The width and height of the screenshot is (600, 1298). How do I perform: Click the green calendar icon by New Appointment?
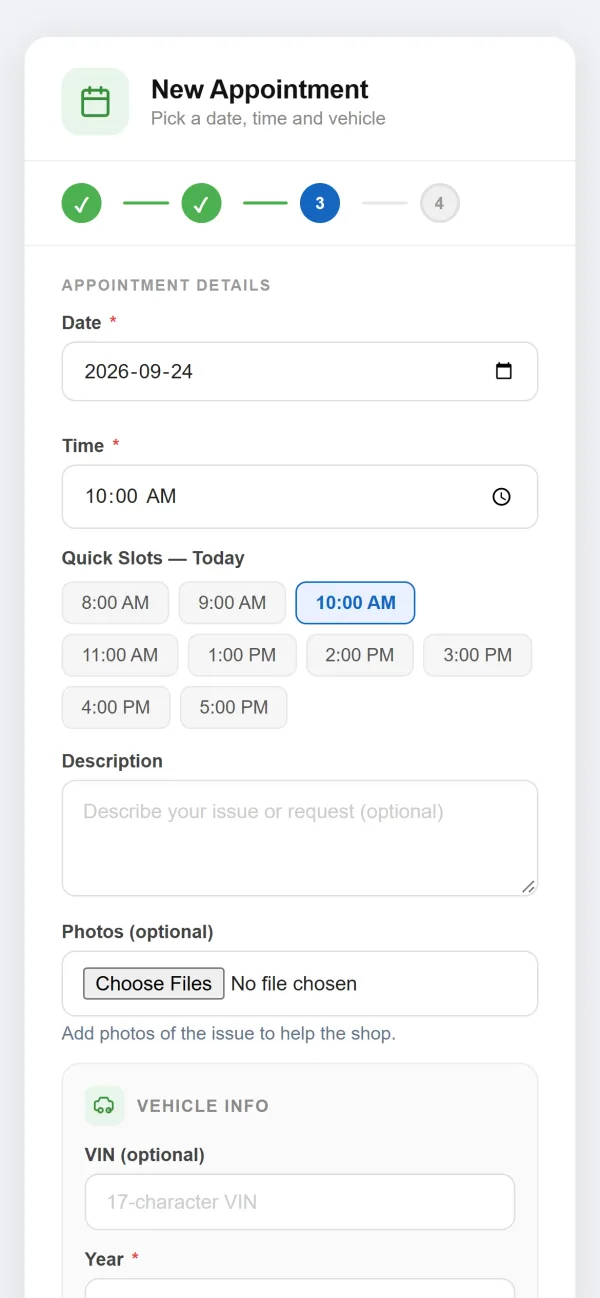95,101
